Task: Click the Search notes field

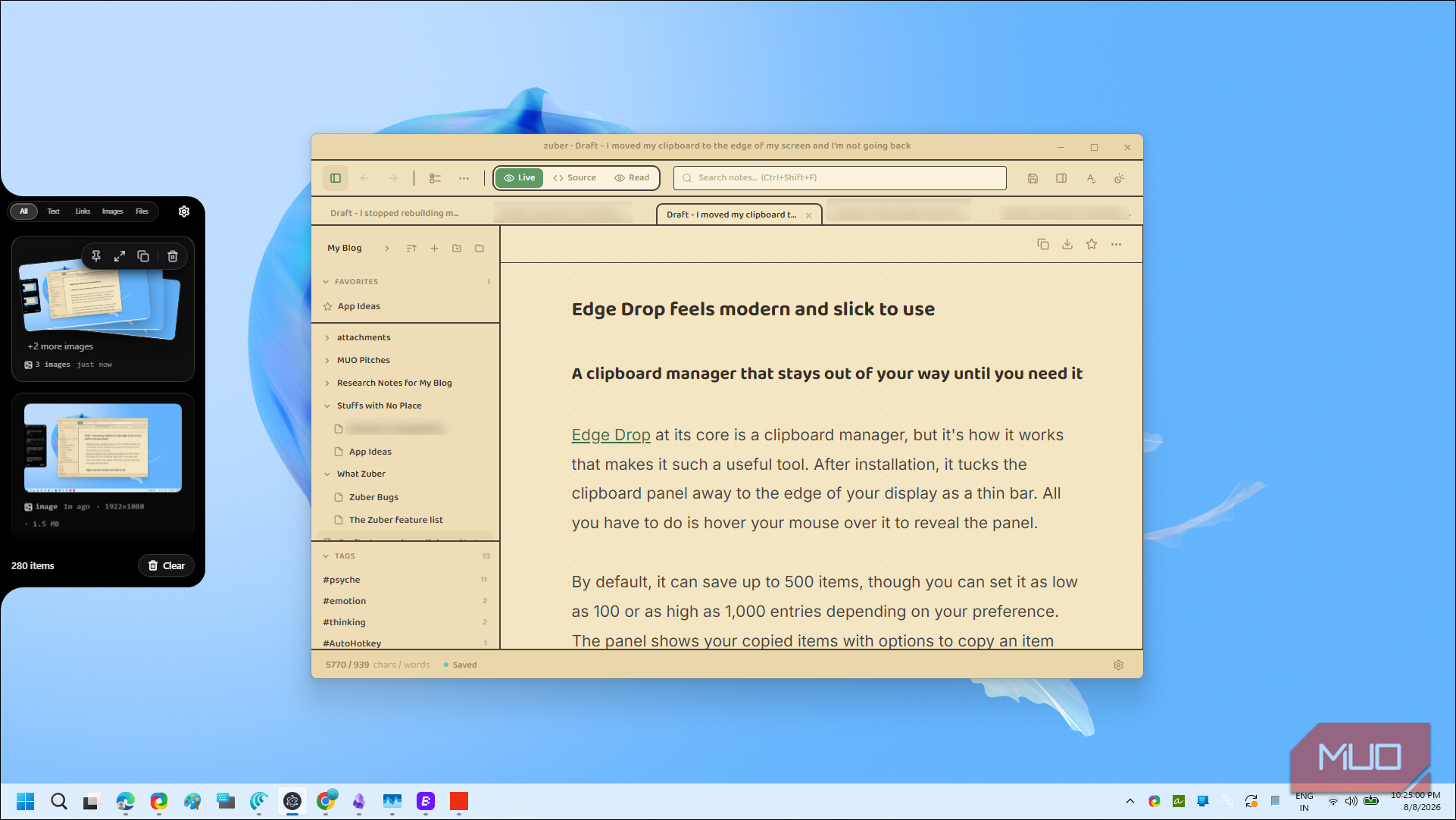Action: 839,178
